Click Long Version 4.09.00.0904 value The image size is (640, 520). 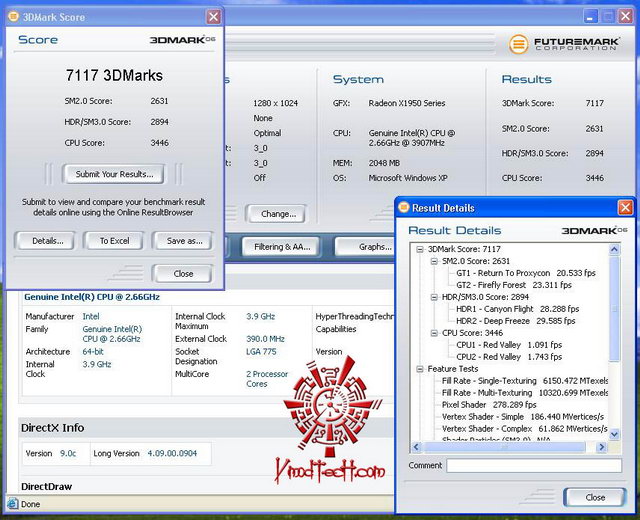(x=172, y=453)
